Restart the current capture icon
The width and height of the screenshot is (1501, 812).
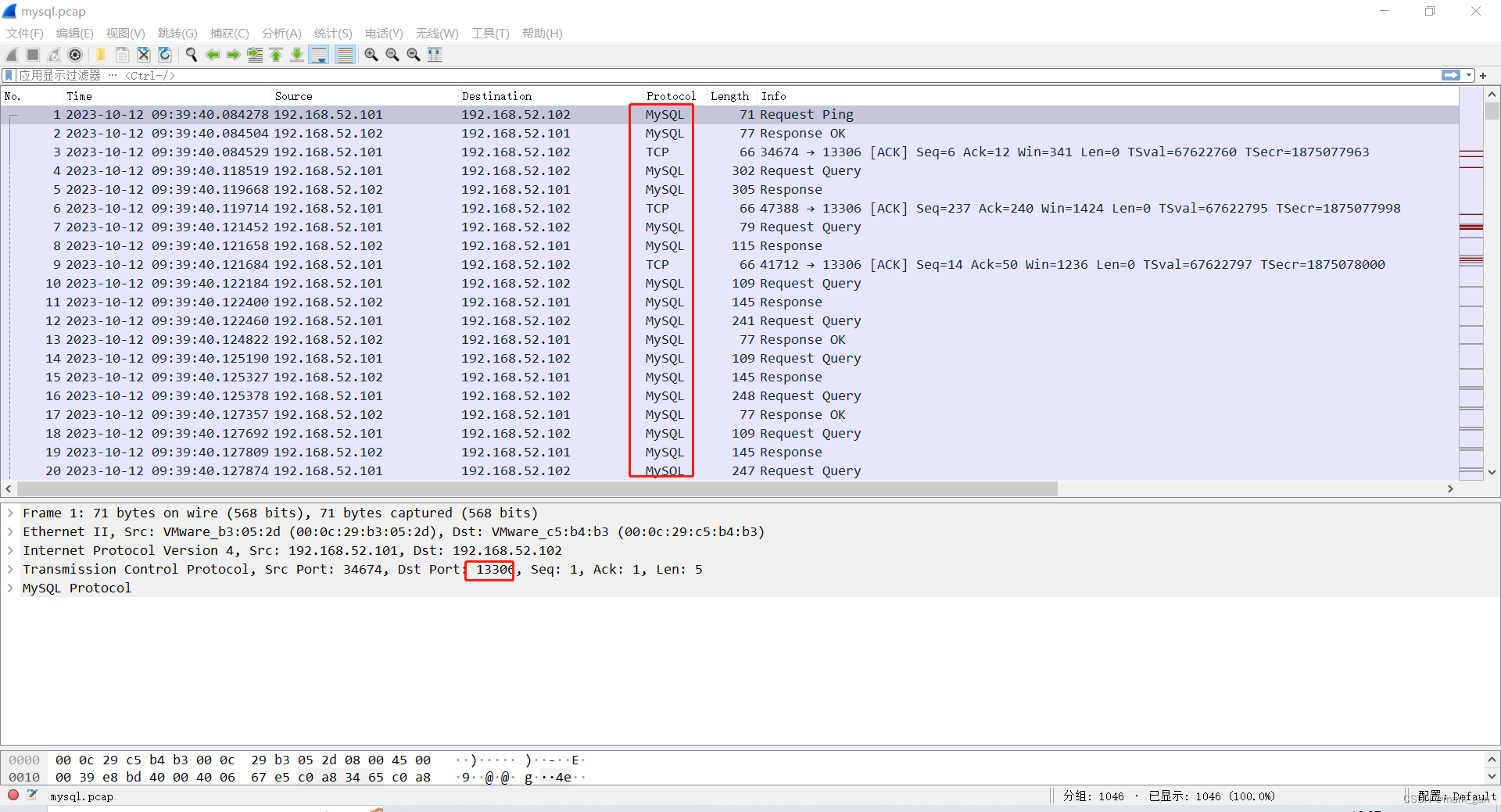point(54,55)
